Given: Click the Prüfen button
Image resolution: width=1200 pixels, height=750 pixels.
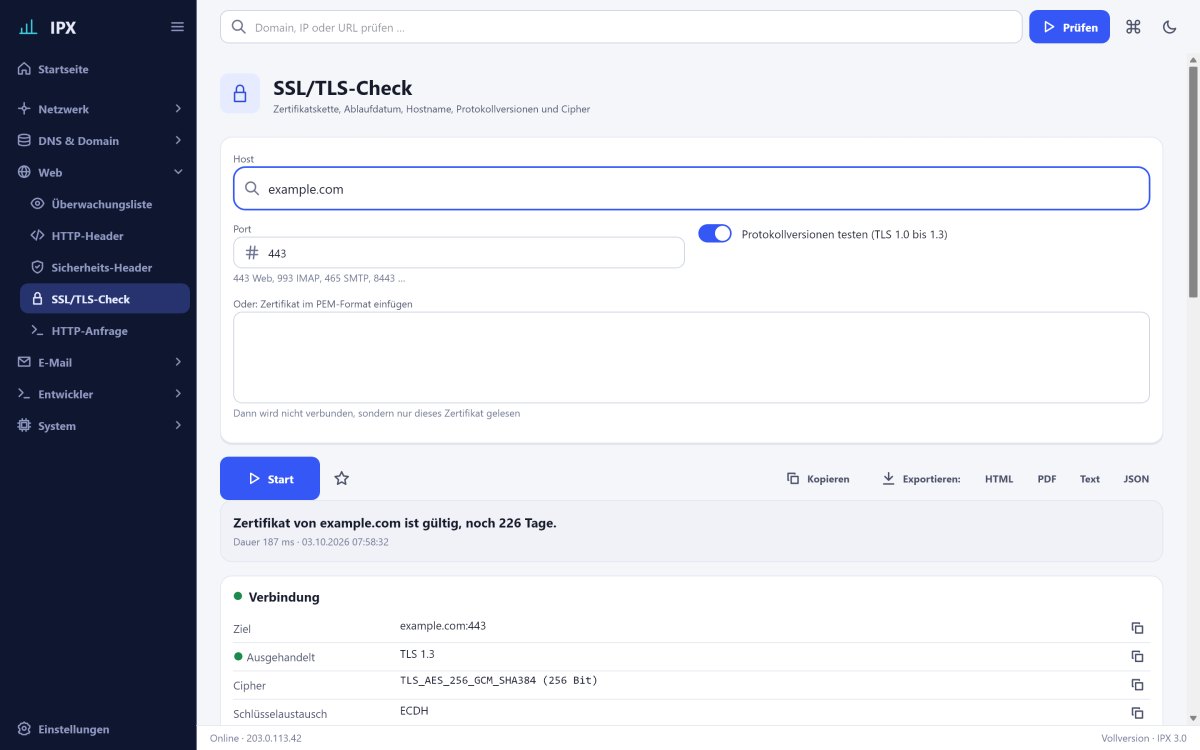Looking at the screenshot, I should (x=1069, y=27).
